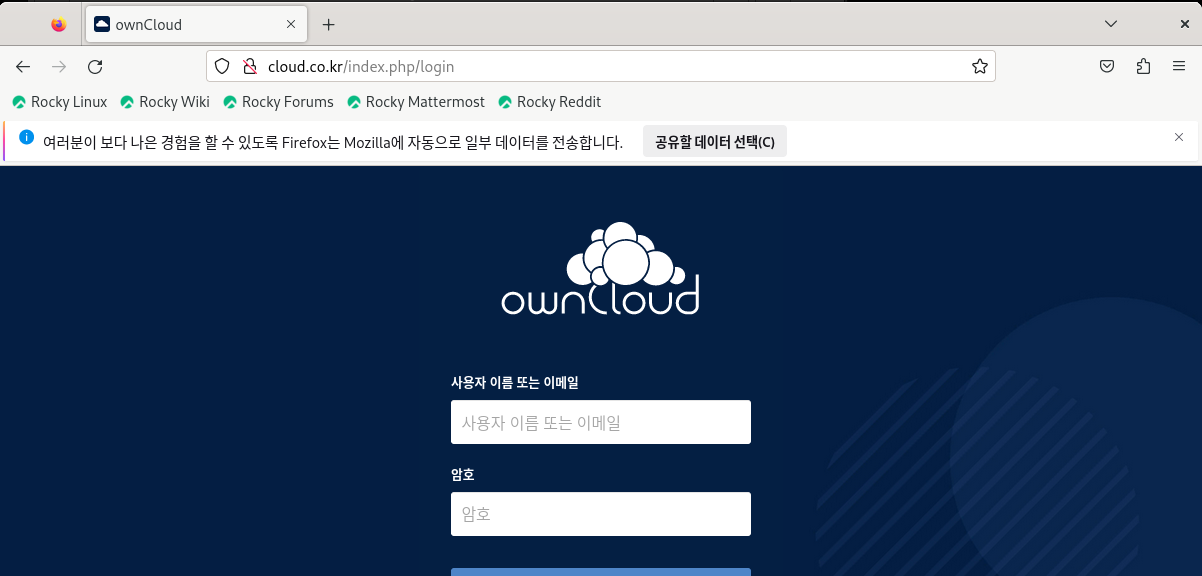Open the Extensions puzzle icon
1202x576 pixels.
[1143, 67]
